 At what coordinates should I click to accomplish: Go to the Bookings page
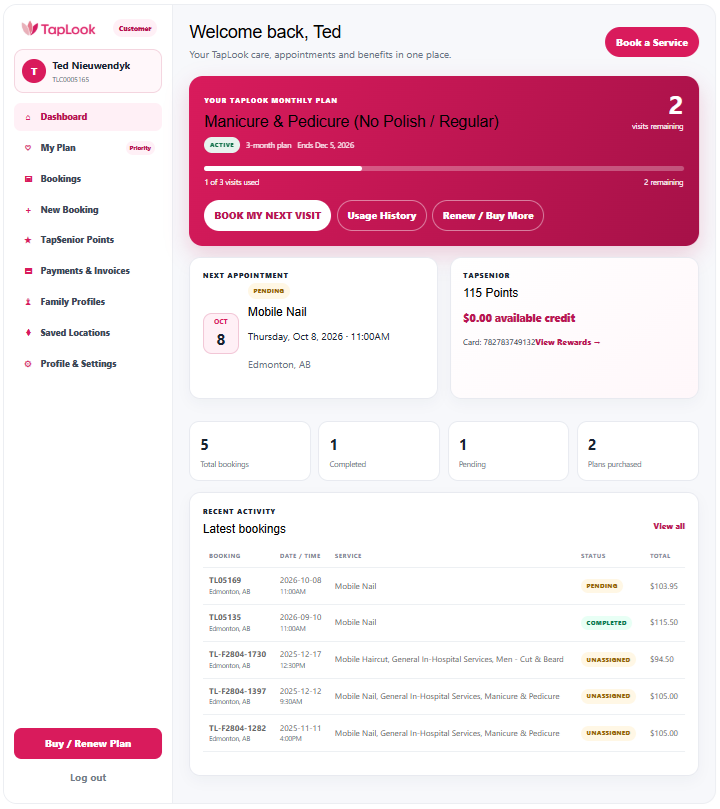[88, 179]
